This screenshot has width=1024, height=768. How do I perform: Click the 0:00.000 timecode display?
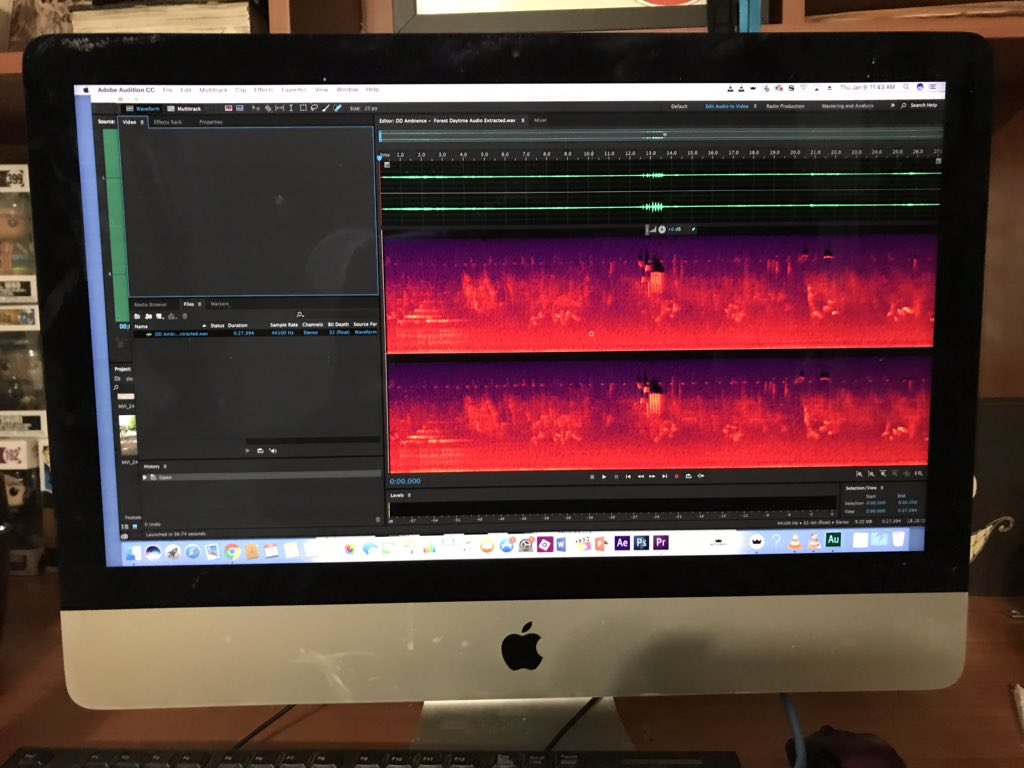coord(405,481)
